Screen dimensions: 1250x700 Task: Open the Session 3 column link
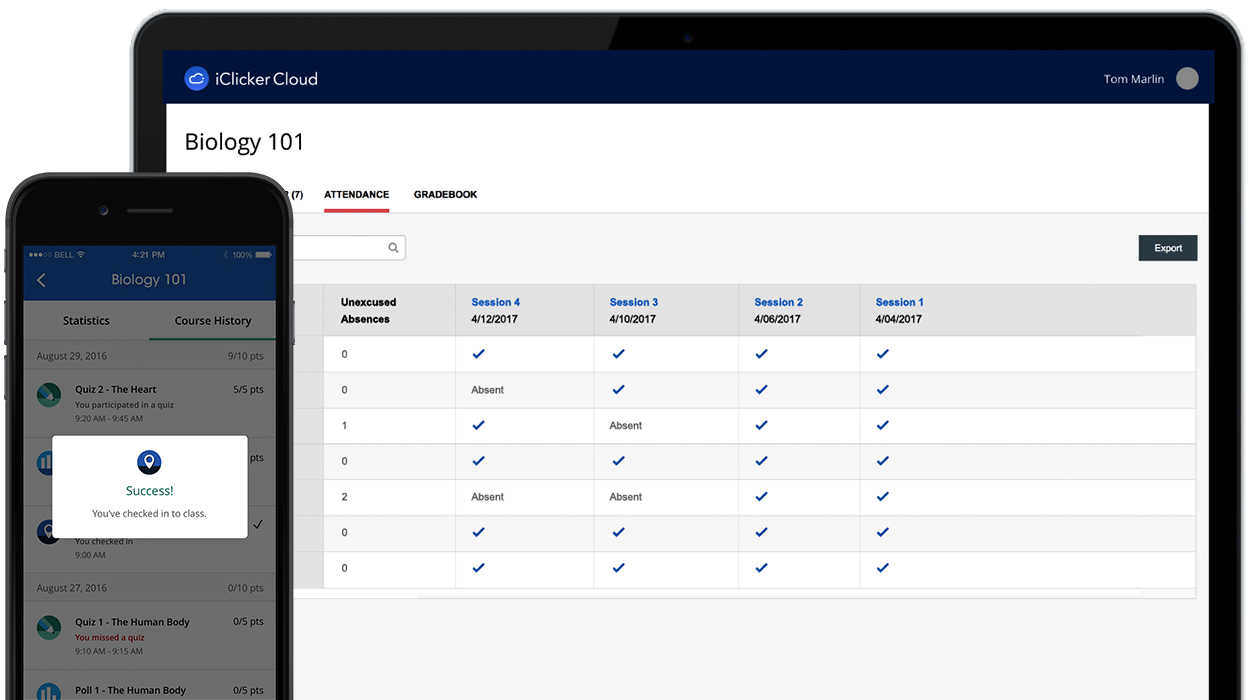pyautogui.click(x=634, y=302)
